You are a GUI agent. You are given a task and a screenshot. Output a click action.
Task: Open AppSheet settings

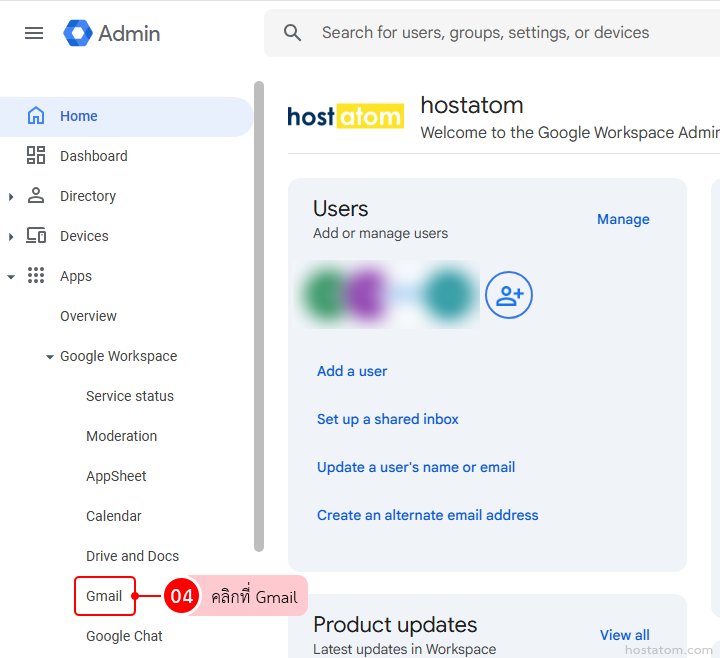(x=116, y=476)
